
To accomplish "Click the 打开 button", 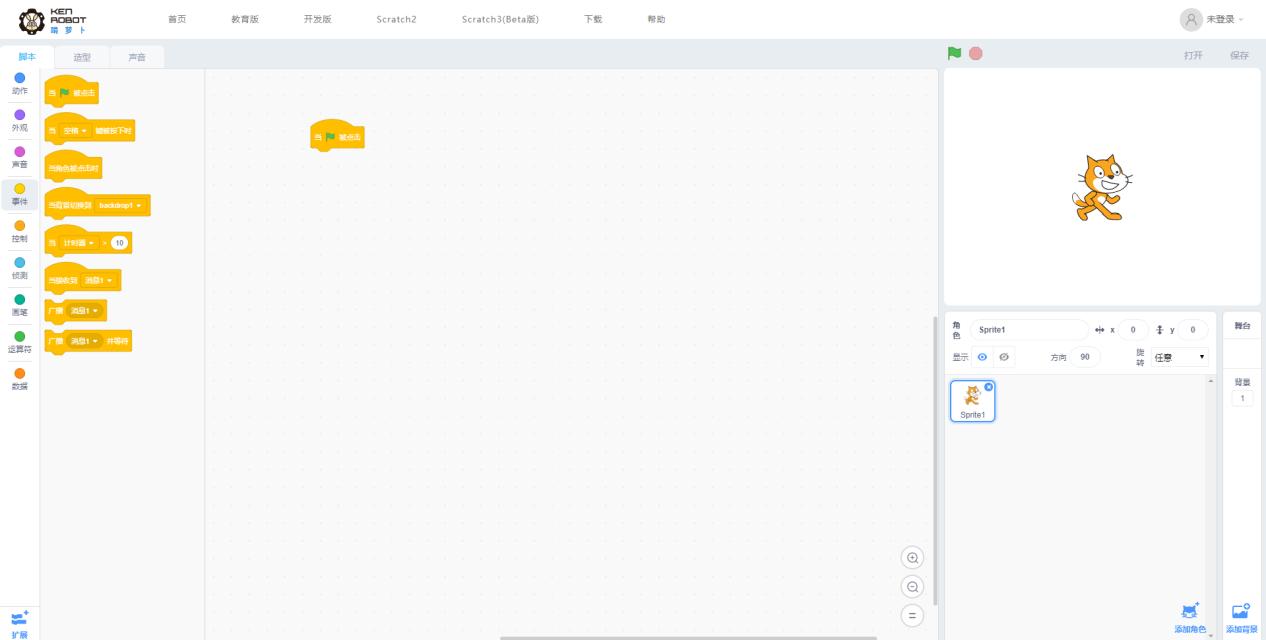I will (1193, 55).
